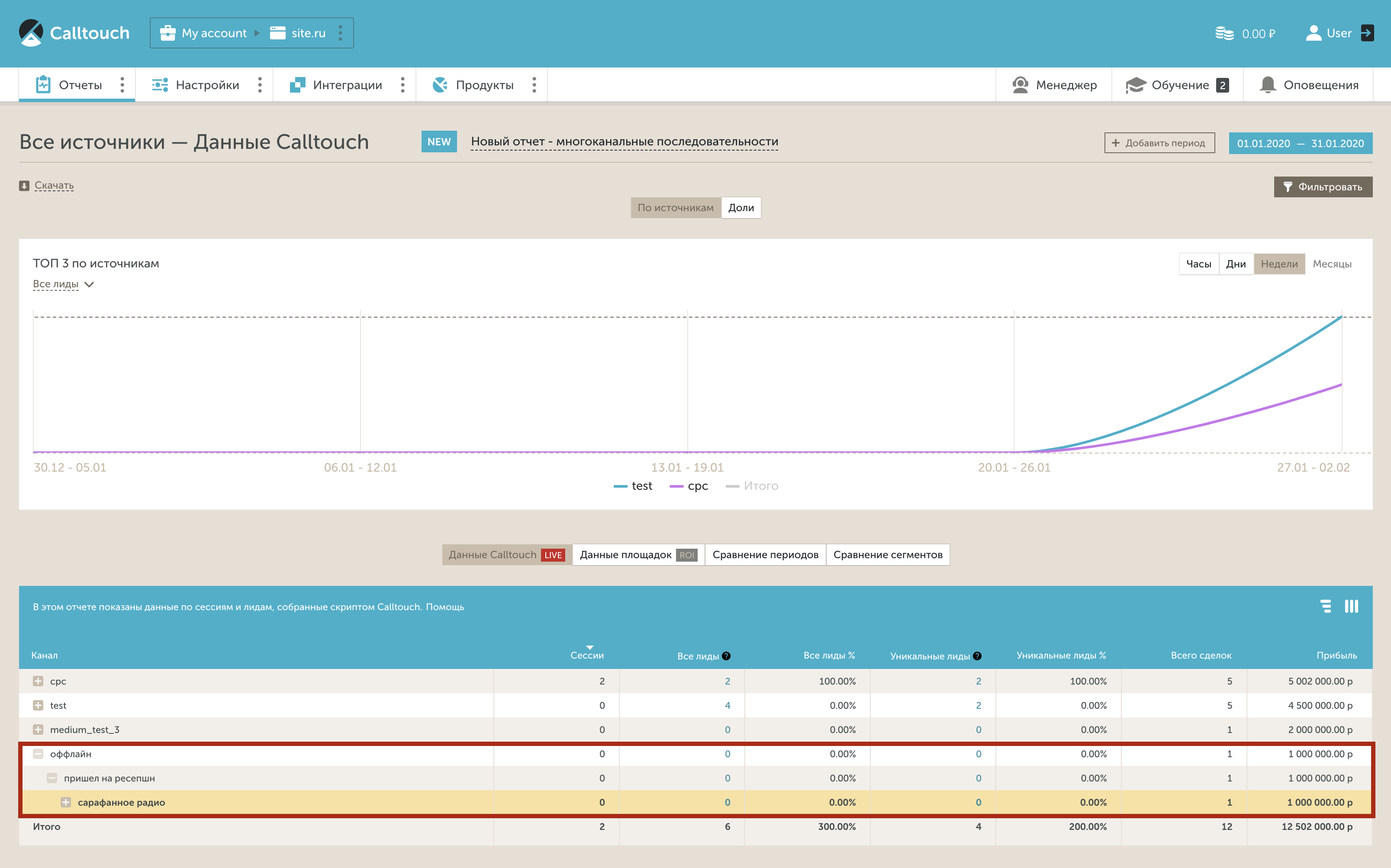Click the Обучение graduation cap icon
This screenshot has width=1391, height=868.
click(x=1136, y=85)
